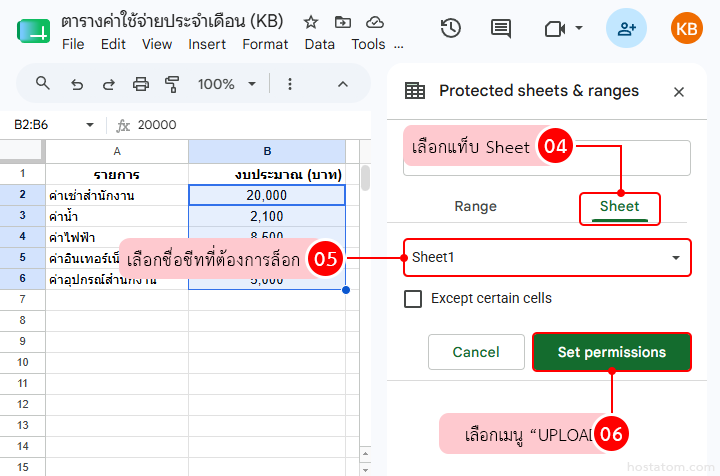
Task: Open the Edit menu
Action: pyautogui.click(x=113, y=44)
